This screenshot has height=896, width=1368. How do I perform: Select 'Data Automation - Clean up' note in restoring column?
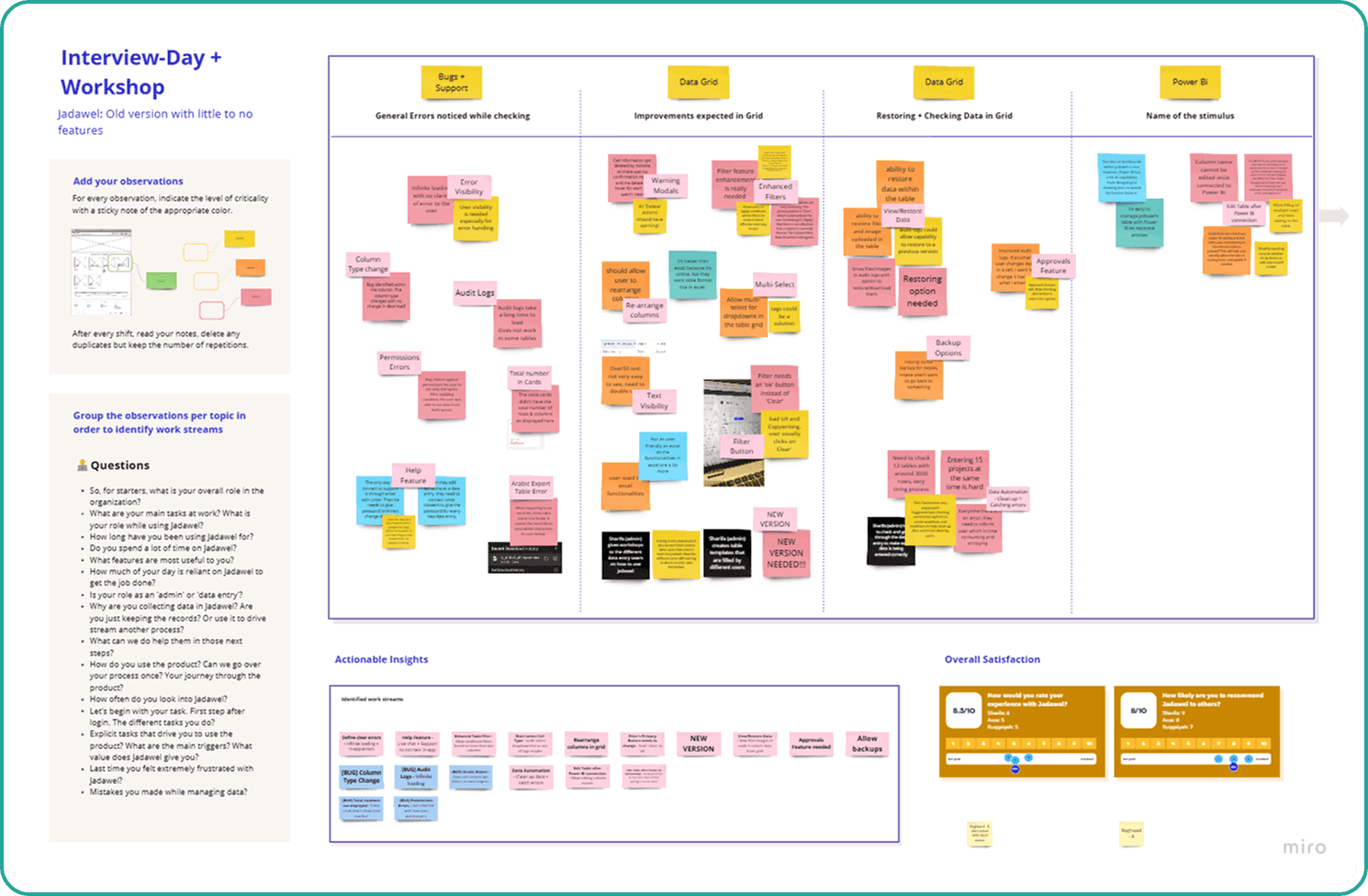tap(1008, 498)
